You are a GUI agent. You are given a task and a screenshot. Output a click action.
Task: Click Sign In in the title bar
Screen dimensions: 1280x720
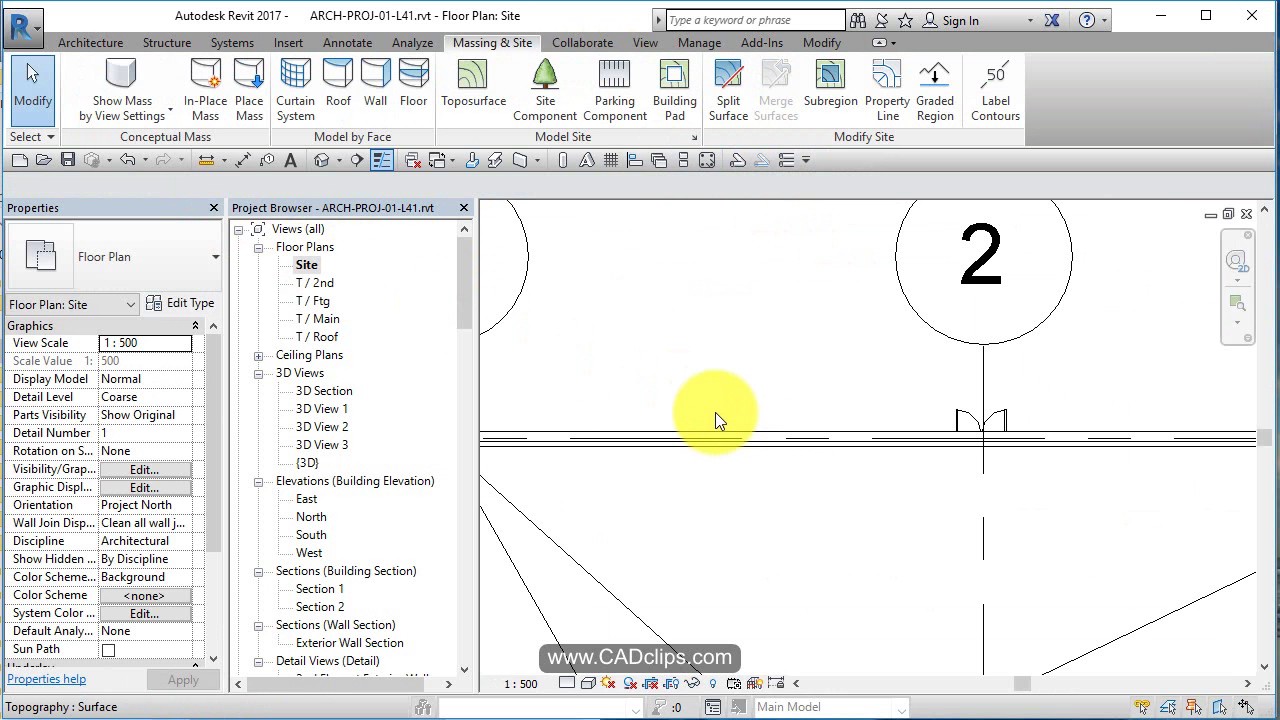(x=960, y=20)
